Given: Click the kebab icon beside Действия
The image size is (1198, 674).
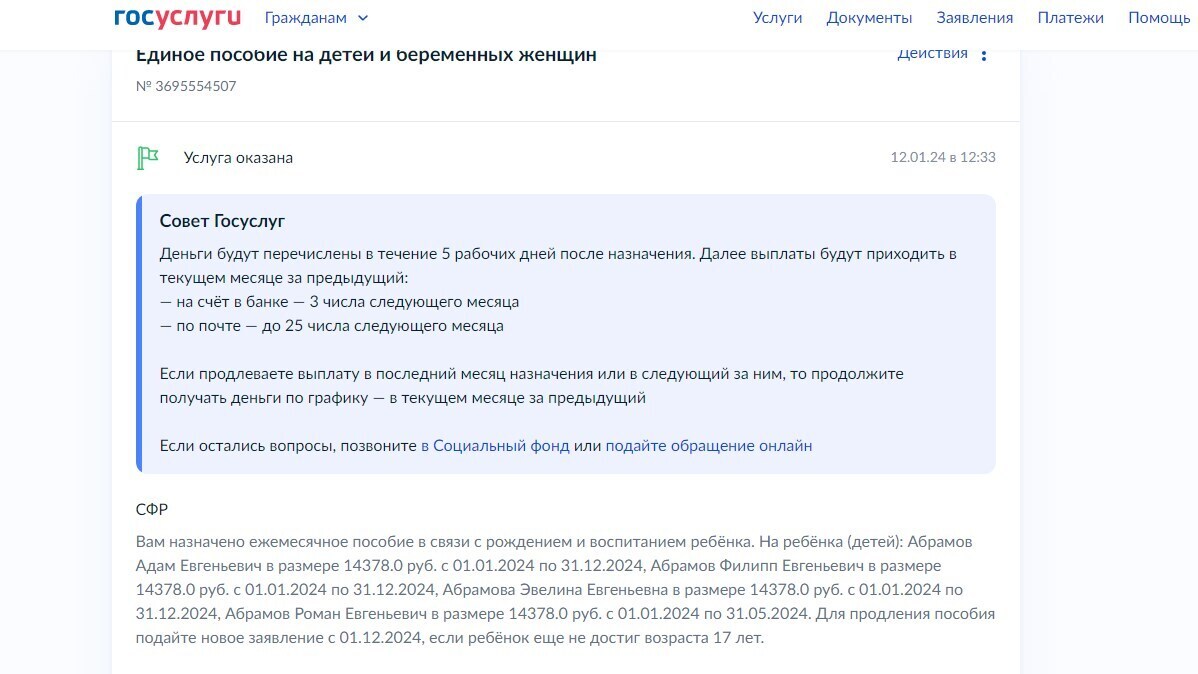Looking at the screenshot, I should (983, 54).
